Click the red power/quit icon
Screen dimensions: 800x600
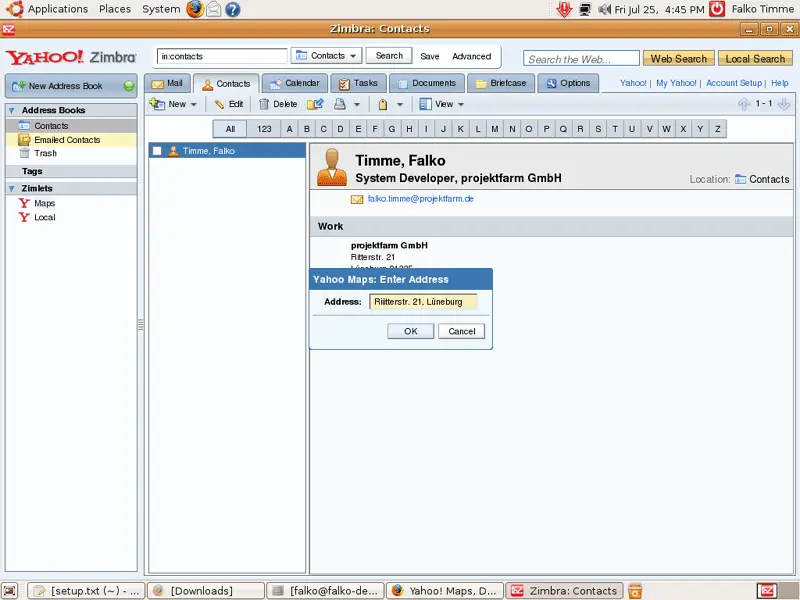coord(717,9)
